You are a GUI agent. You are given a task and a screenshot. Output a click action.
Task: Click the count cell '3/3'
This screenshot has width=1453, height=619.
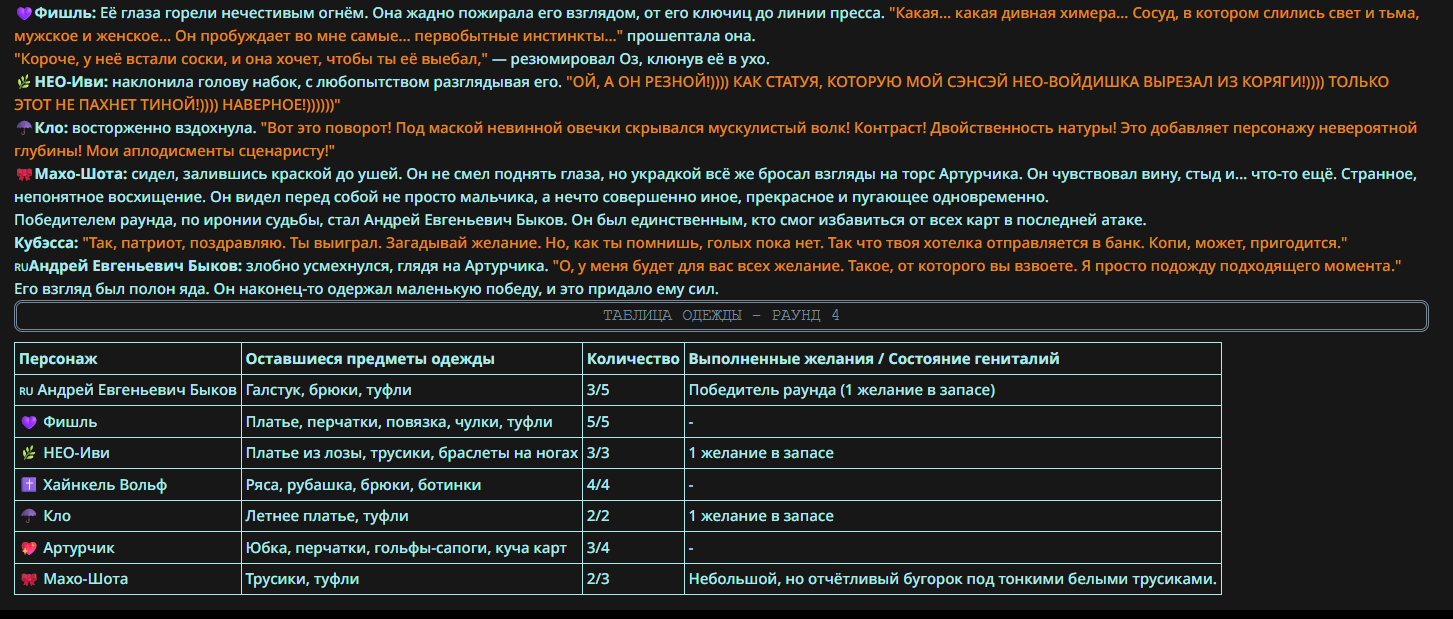coord(634,454)
